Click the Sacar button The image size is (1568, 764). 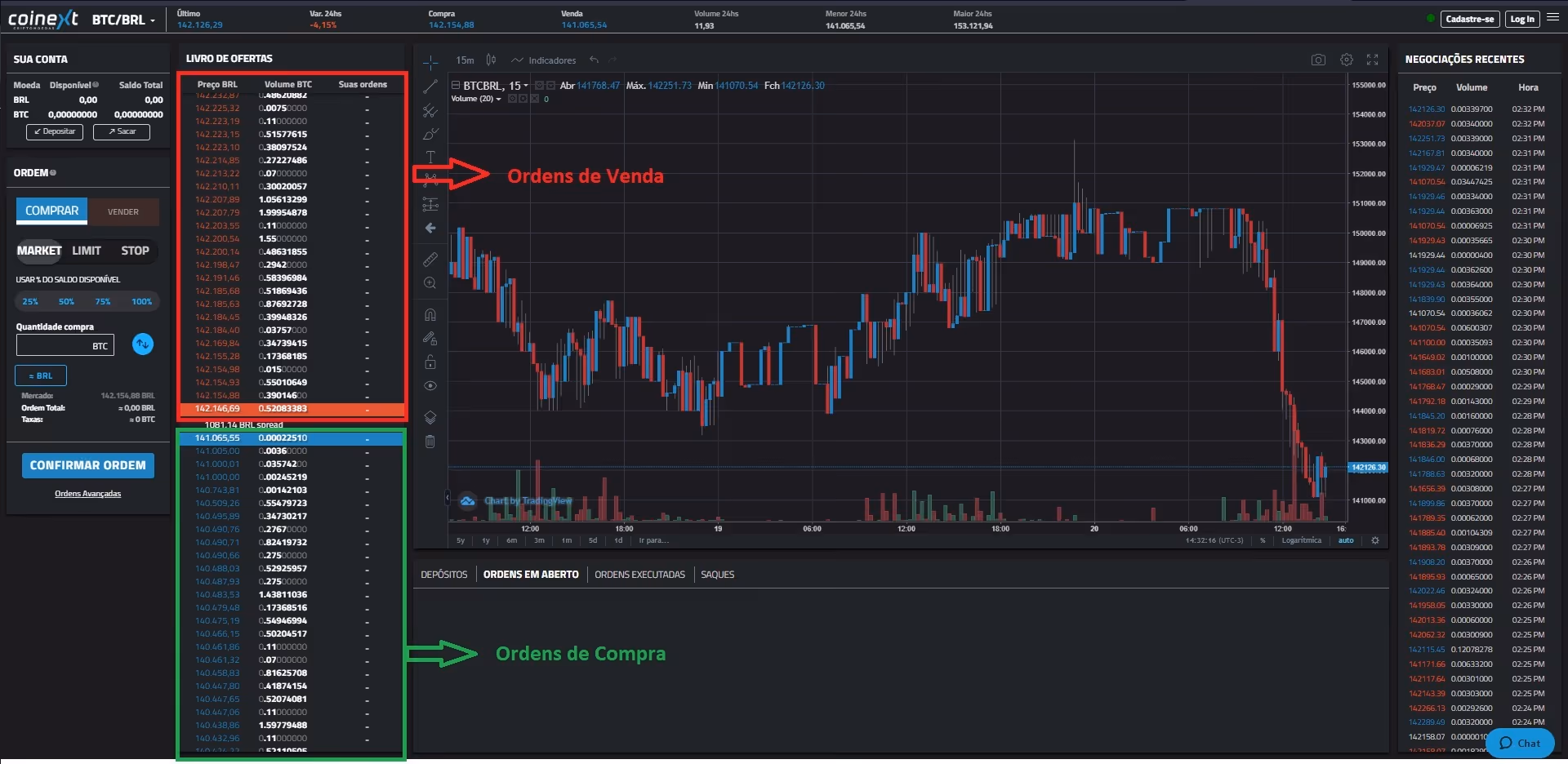(122, 131)
